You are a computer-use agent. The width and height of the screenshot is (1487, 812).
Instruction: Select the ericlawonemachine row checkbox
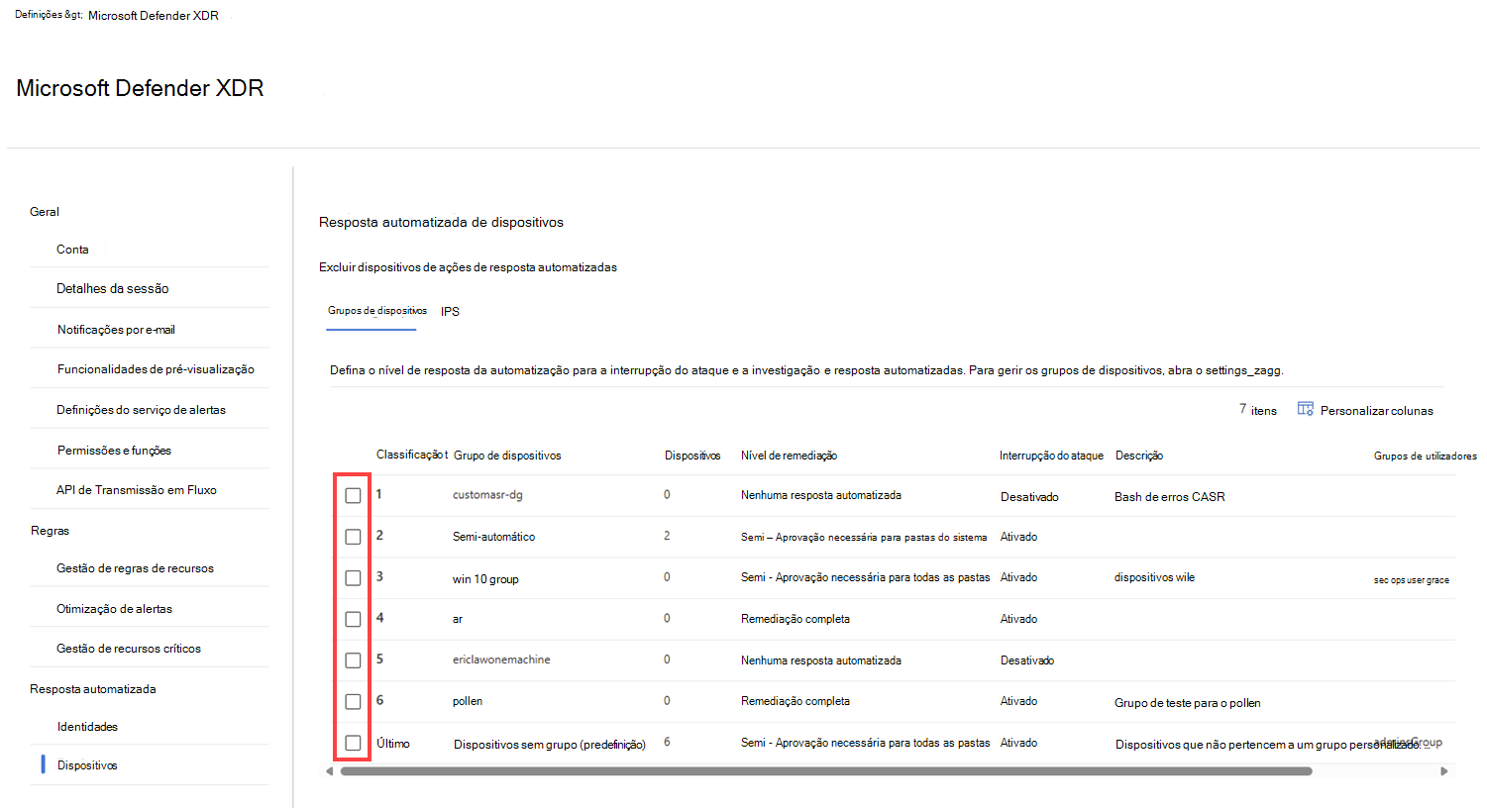click(353, 660)
